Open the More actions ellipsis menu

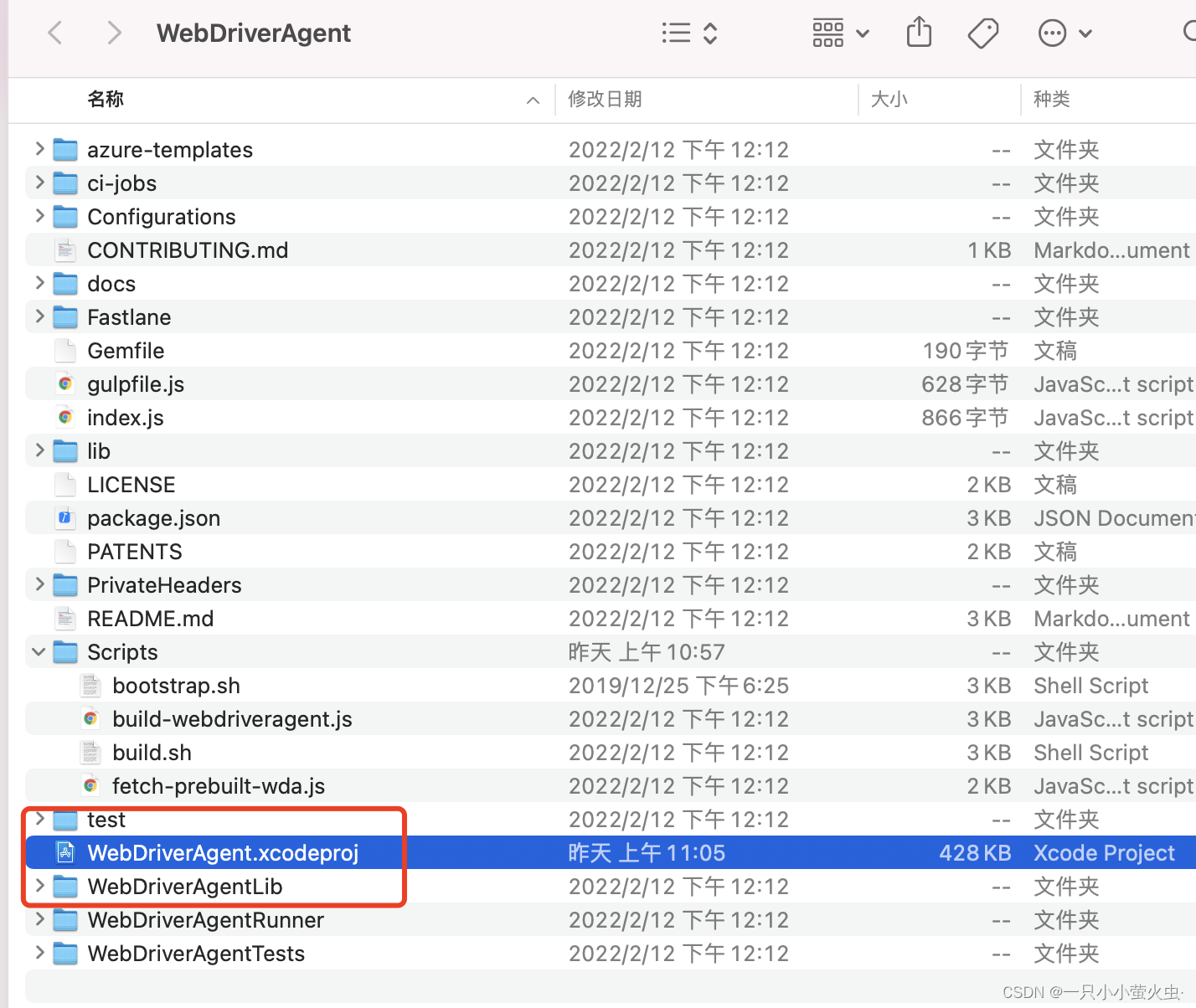[1065, 33]
